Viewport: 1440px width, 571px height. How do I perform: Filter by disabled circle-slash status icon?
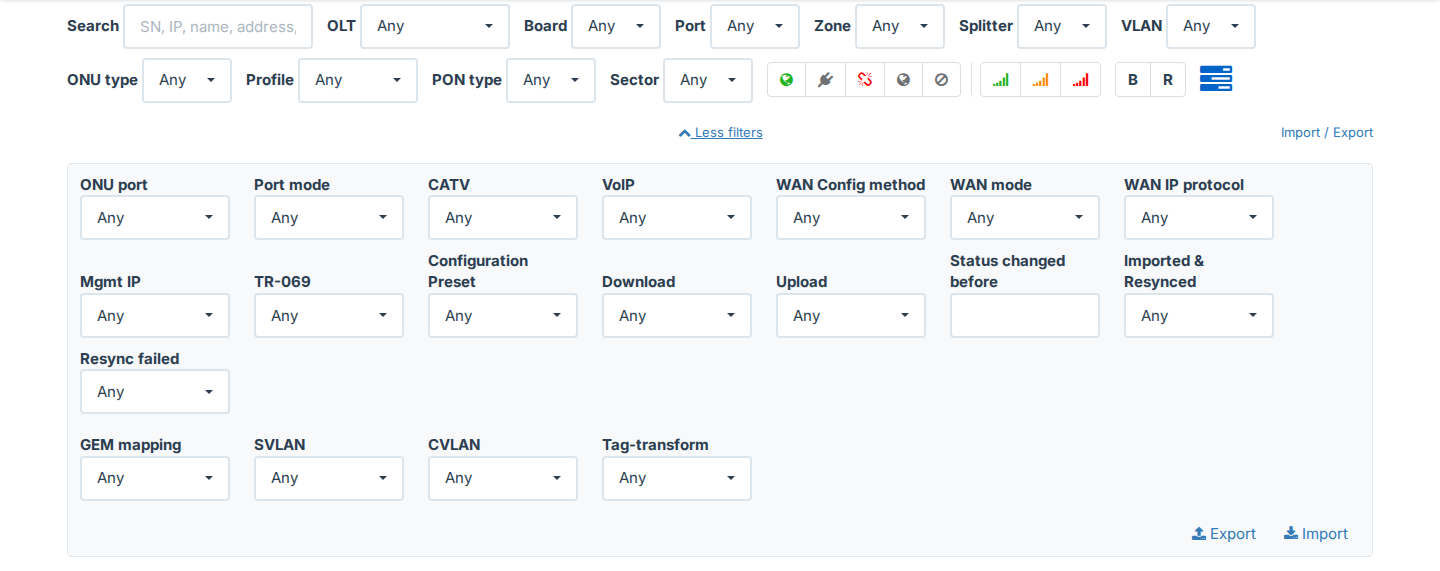coord(942,80)
